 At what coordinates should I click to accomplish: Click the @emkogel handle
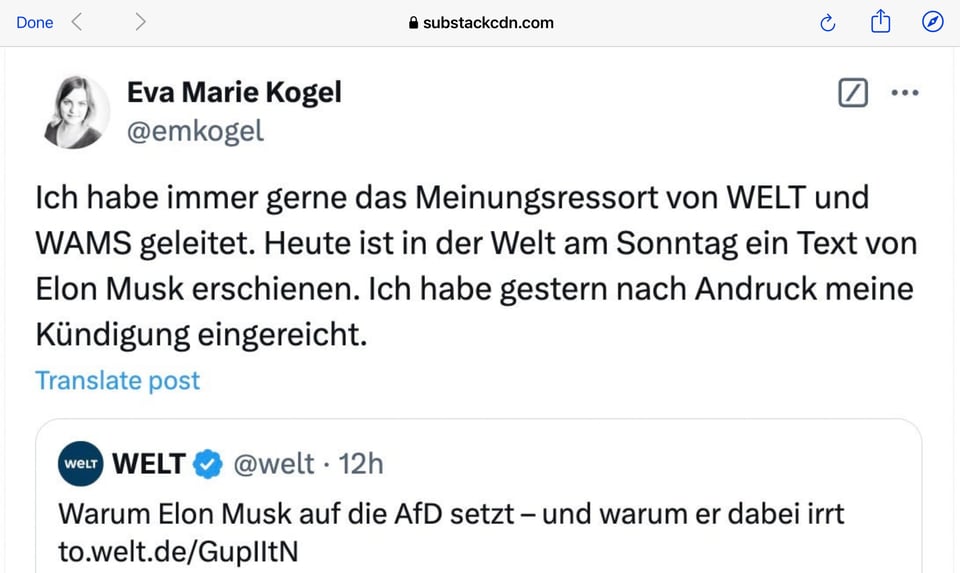coord(195,130)
